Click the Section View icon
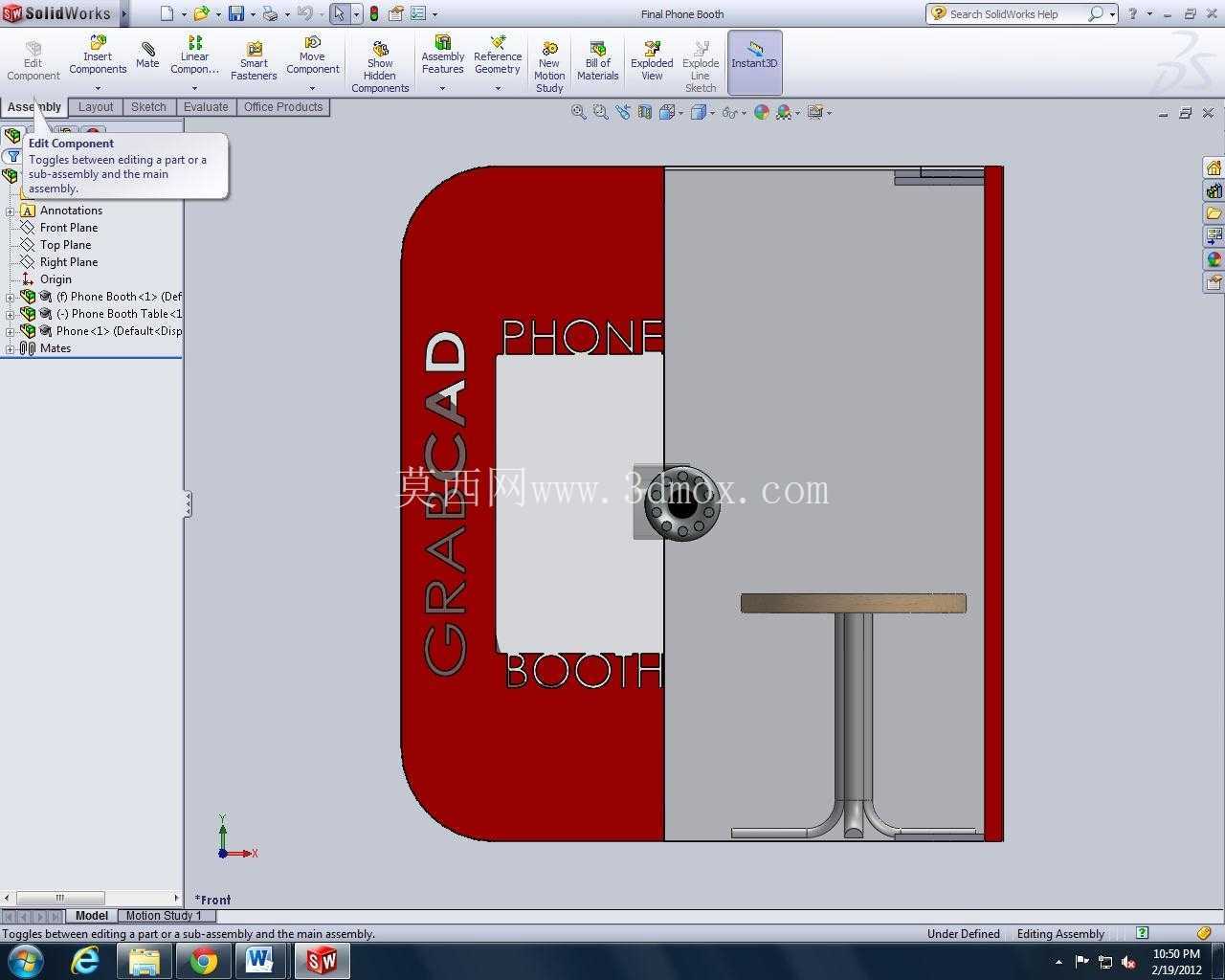The height and width of the screenshot is (980, 1225). (645, 112)
